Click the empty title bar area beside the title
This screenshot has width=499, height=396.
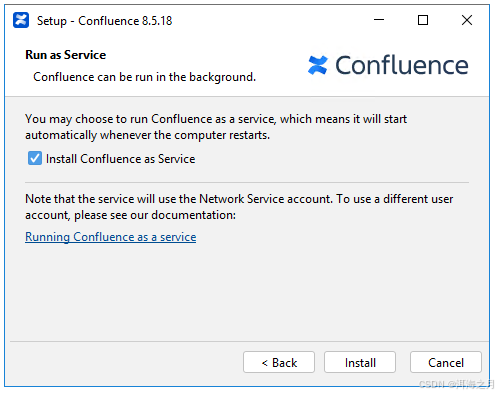[270, 20]
